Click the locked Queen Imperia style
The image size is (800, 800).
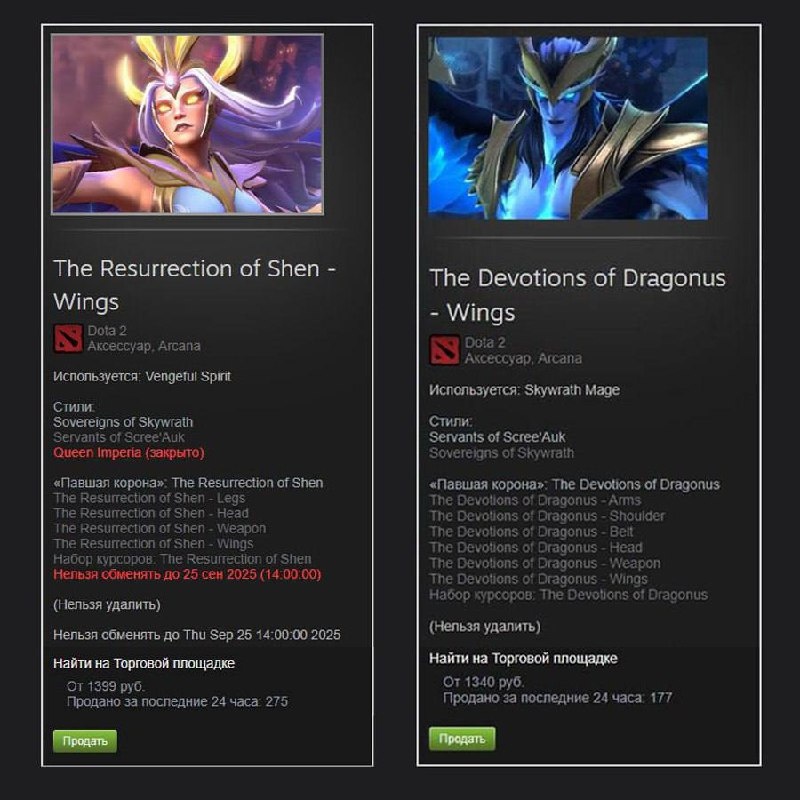coord(129,453)
